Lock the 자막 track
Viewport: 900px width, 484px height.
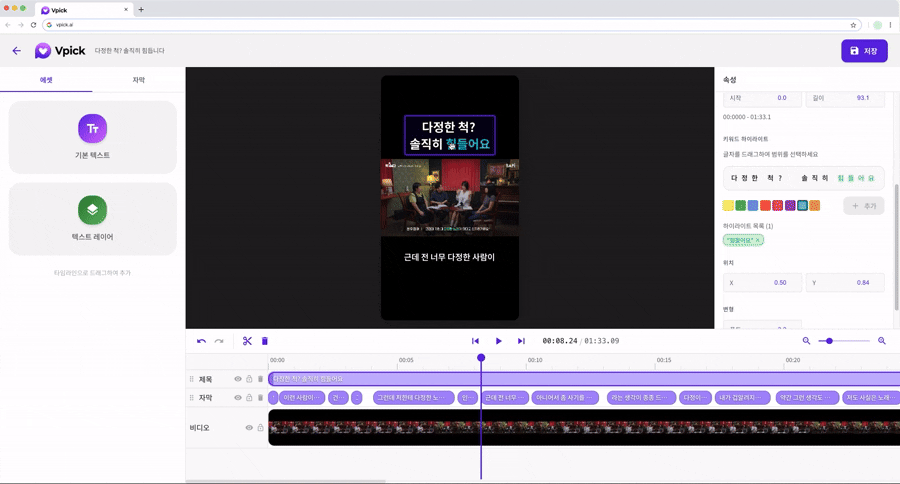tap(249, 398)
